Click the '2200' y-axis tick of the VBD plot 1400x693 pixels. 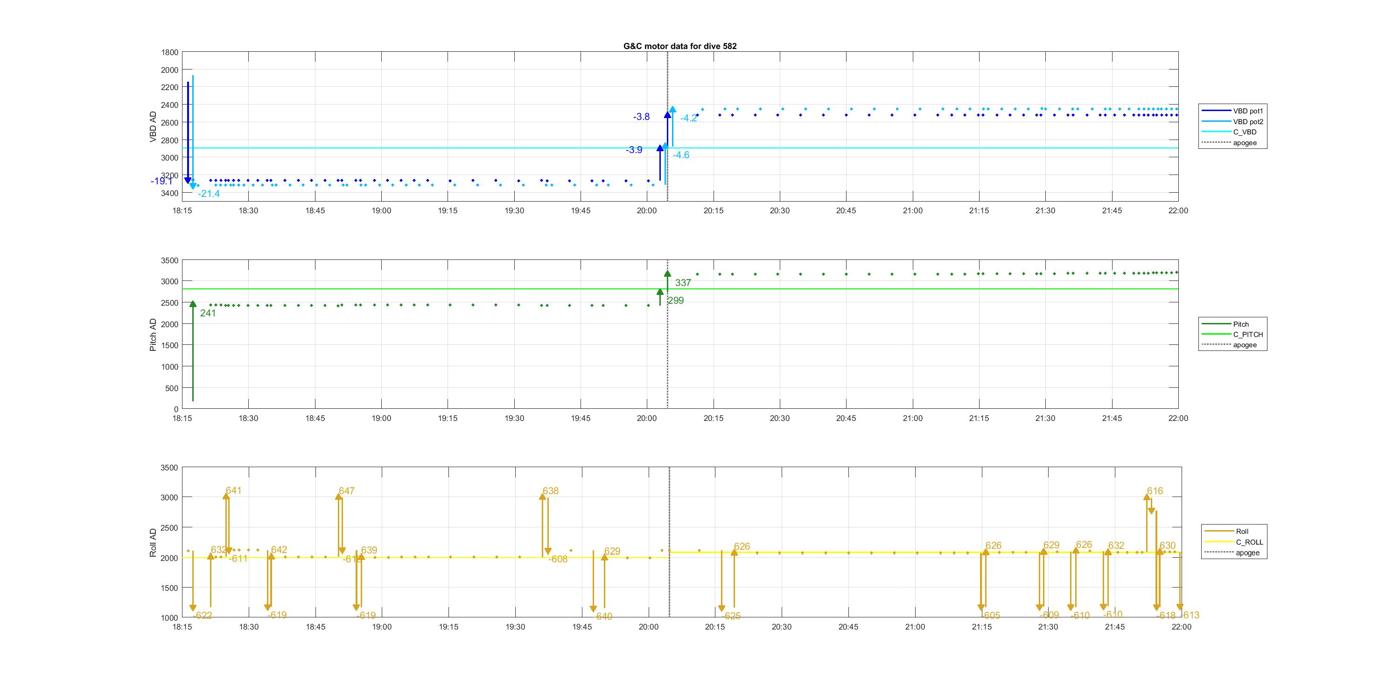pyautogui.click(x=170, y=88)
